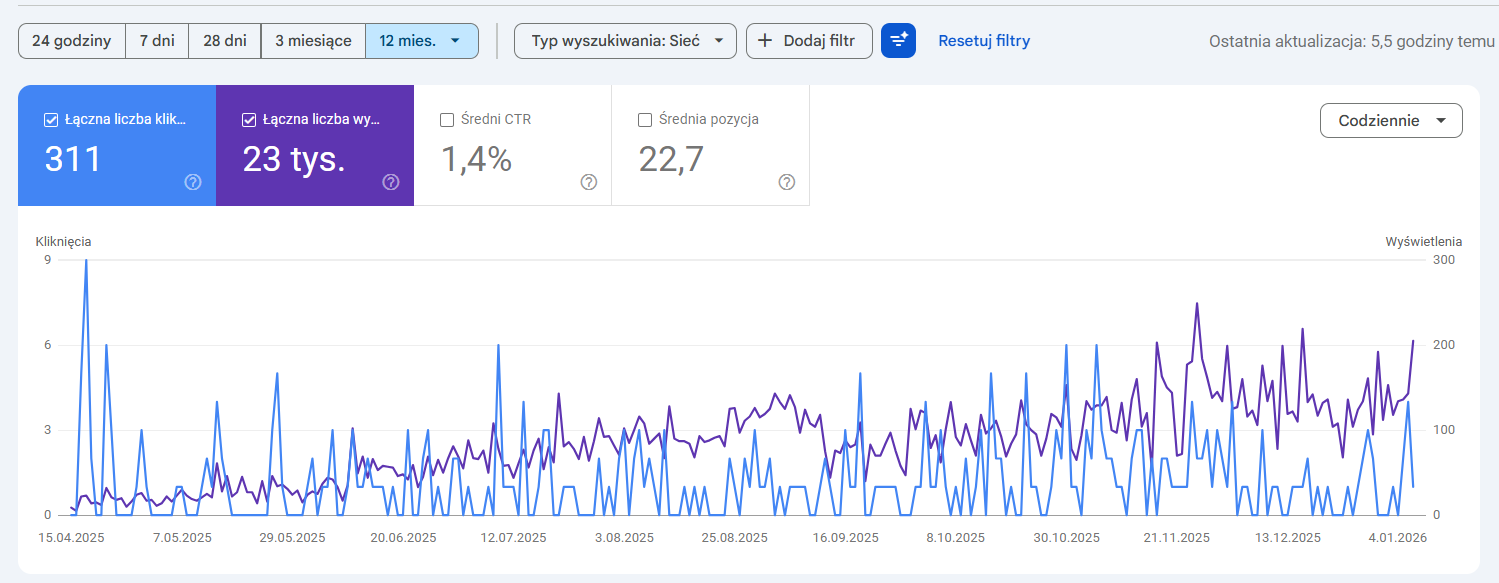Select the 3 miesiące range tab
This screenshot has height=583, width=1499.
(x=313, y=41)
